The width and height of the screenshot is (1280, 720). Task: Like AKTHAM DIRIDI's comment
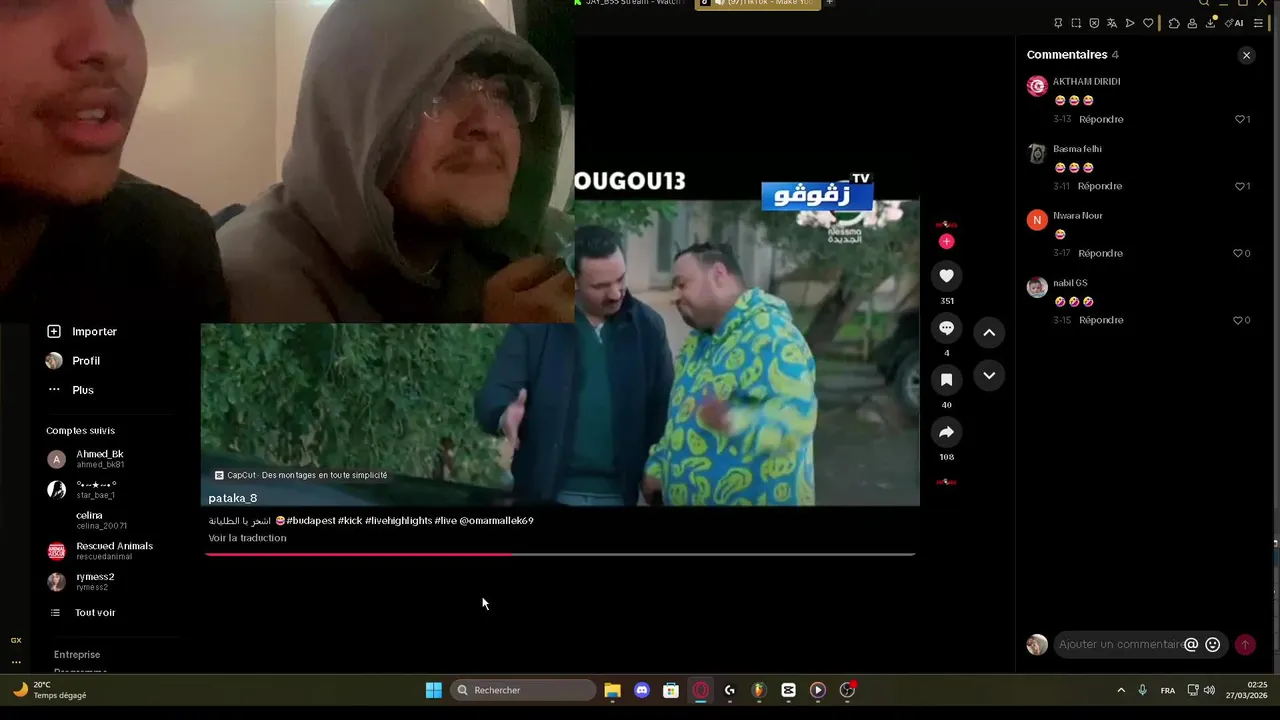tap(1242, 119)
